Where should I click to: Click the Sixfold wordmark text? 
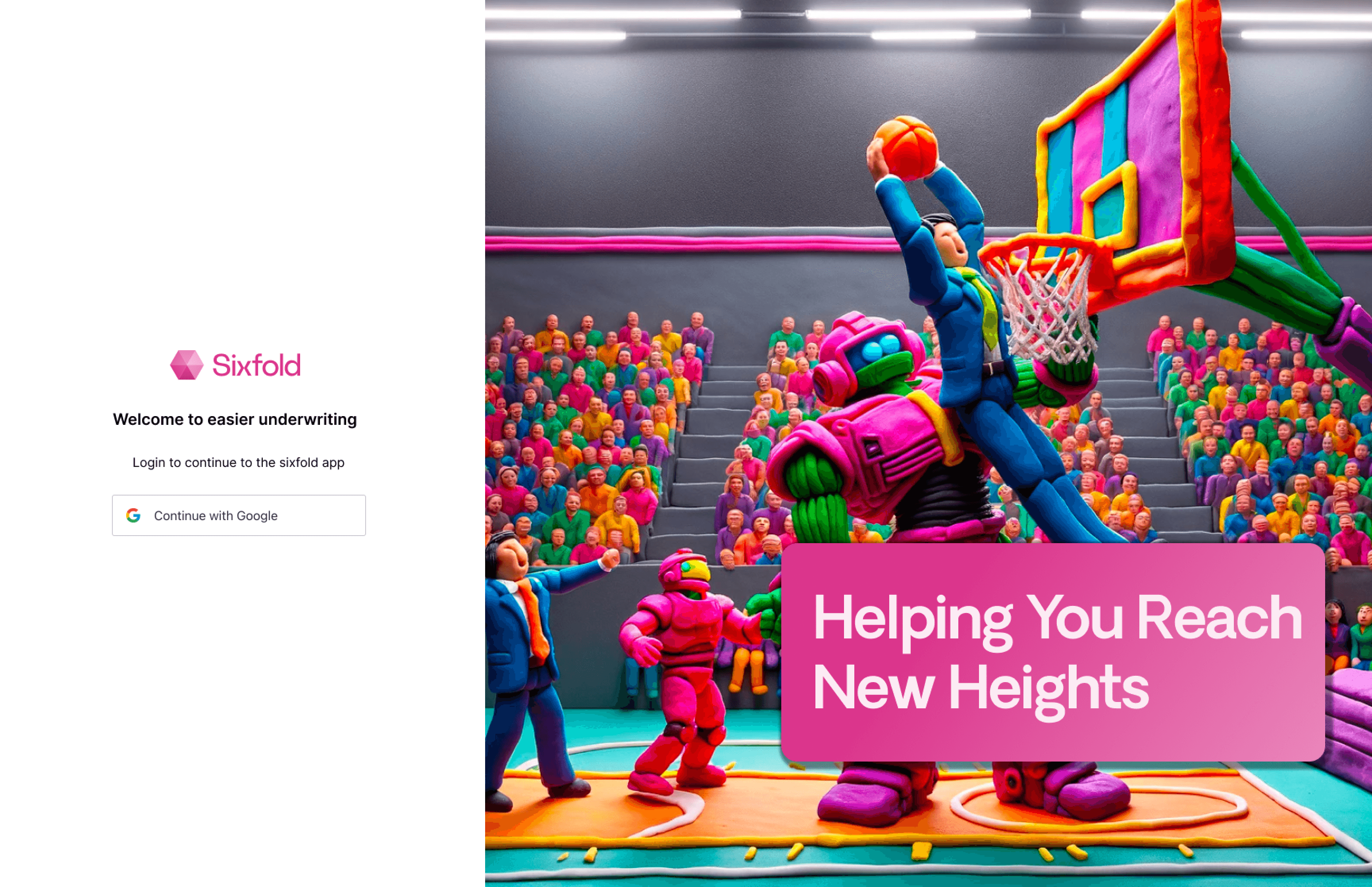(256, 365)
